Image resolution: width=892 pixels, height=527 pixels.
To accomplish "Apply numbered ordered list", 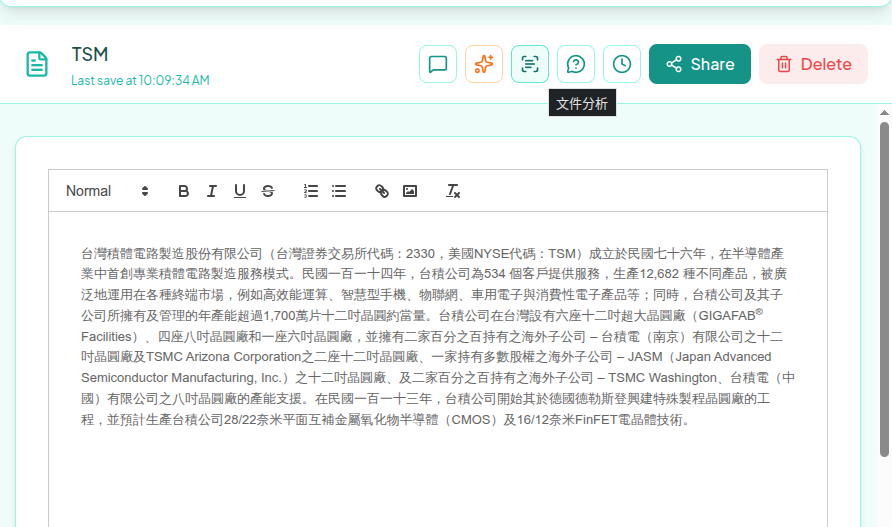I will 311,191.
